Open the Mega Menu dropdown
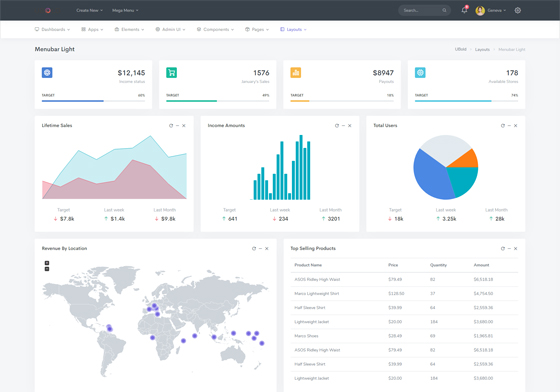560x392 pixels. 125,10
